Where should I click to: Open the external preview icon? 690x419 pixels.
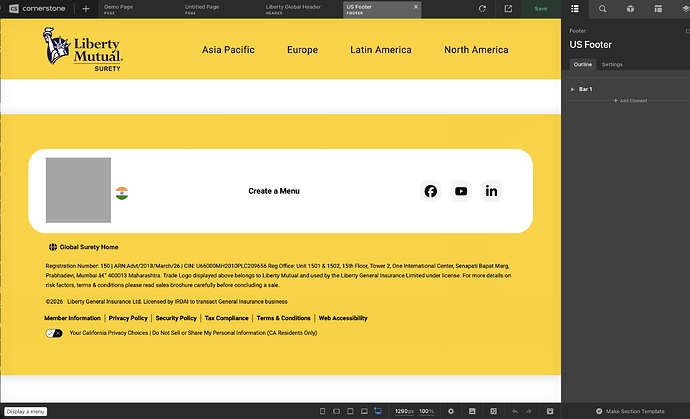tap(508, 9)
